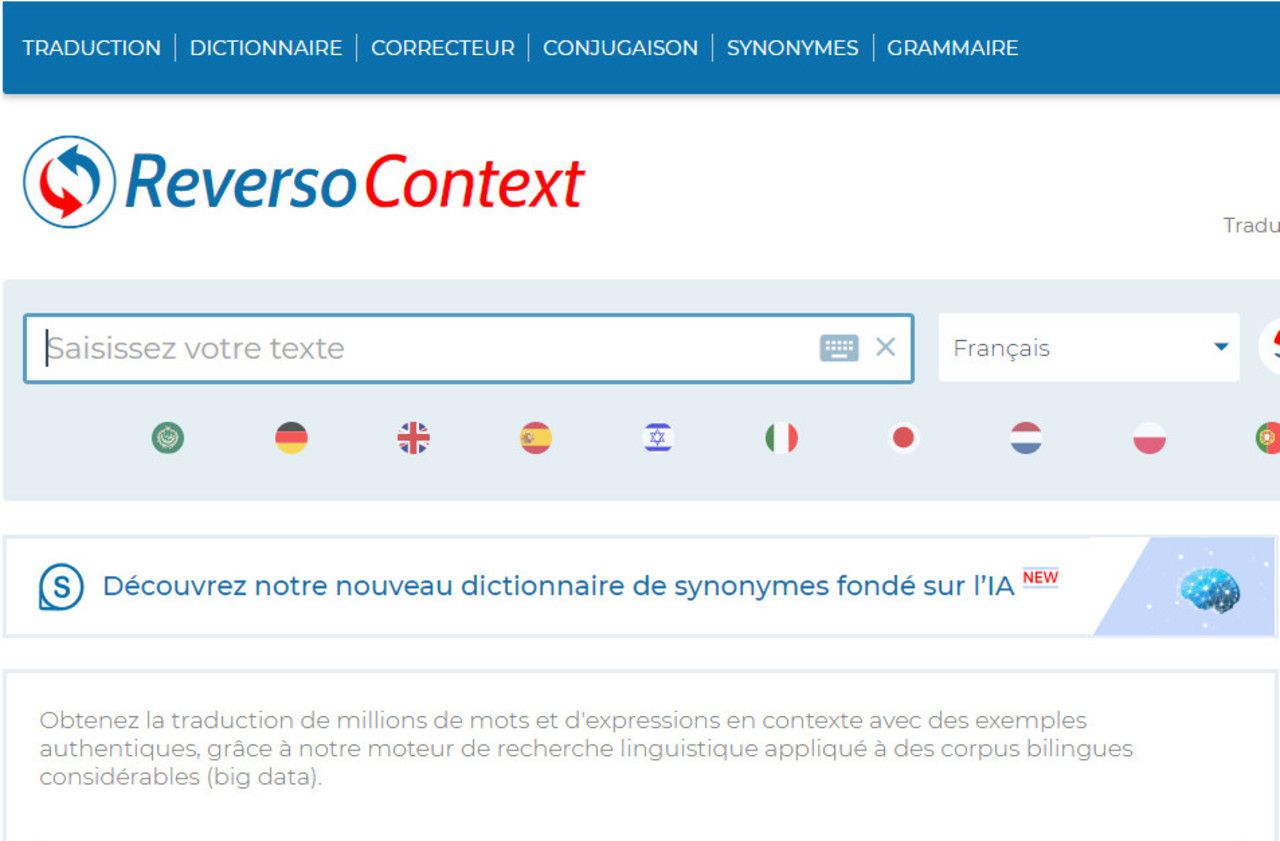Select the Dutch flag
Image resolution: width=1280 pixels, height=841 pixels.
[x=1026, y=438]
